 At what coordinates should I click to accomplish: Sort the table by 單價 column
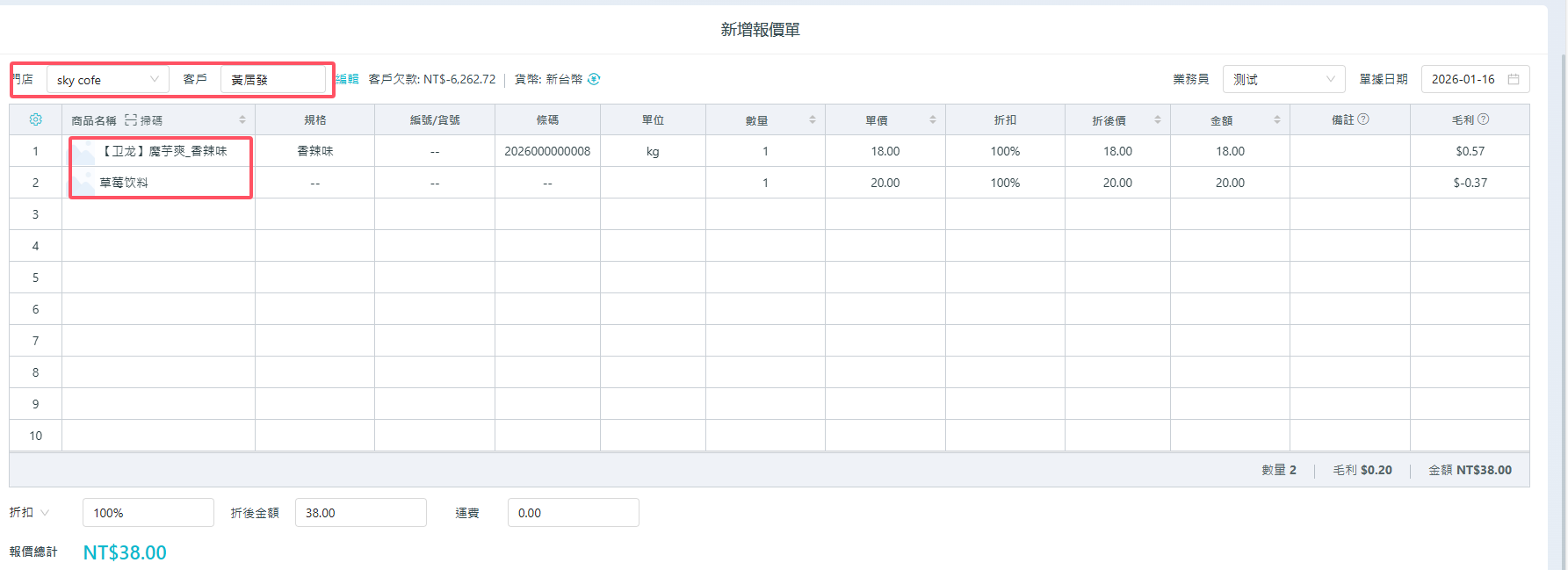(x=933, y=119)
